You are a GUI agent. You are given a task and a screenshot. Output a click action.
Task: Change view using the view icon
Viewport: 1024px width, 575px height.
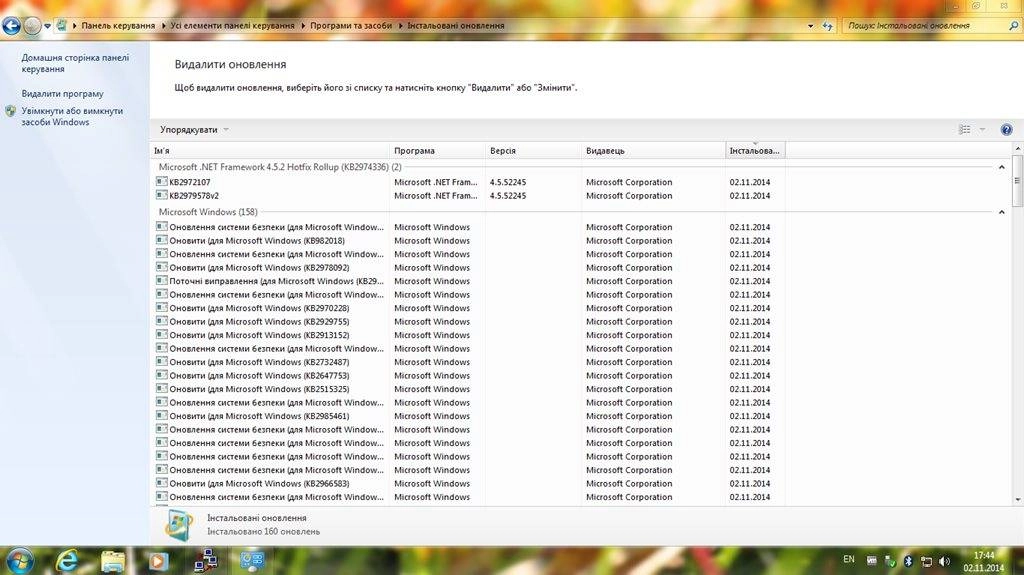[x=964, y=130]
